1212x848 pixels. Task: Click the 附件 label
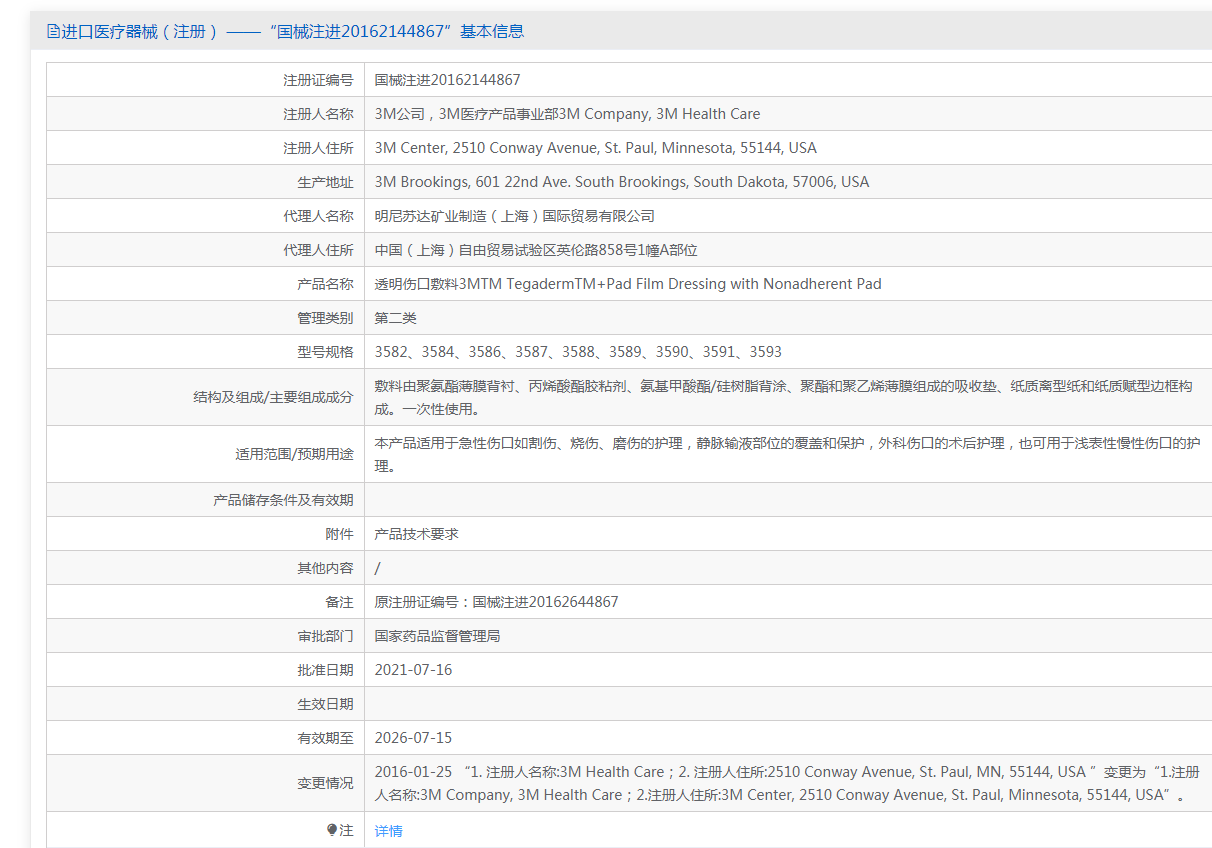click(339, 534)
